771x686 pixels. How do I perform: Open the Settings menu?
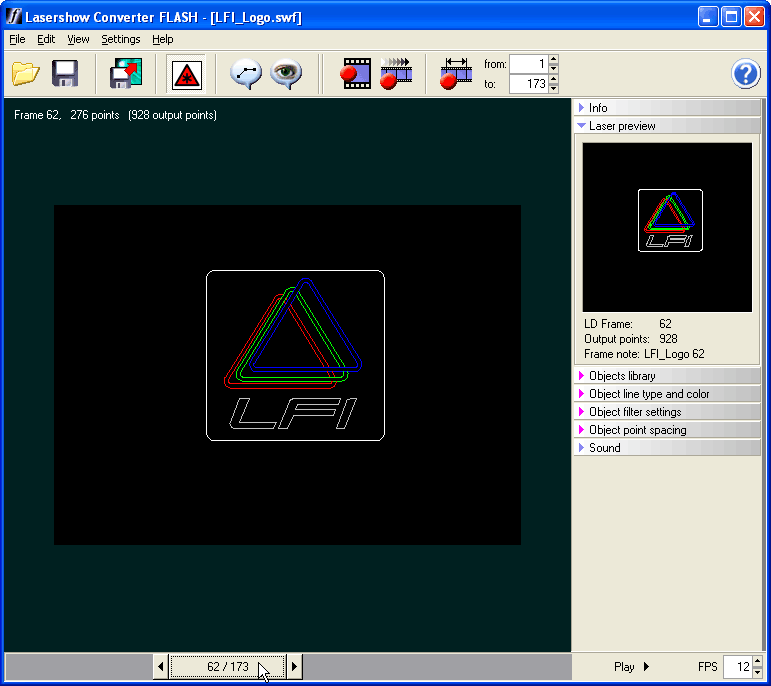tap(121, 39)
